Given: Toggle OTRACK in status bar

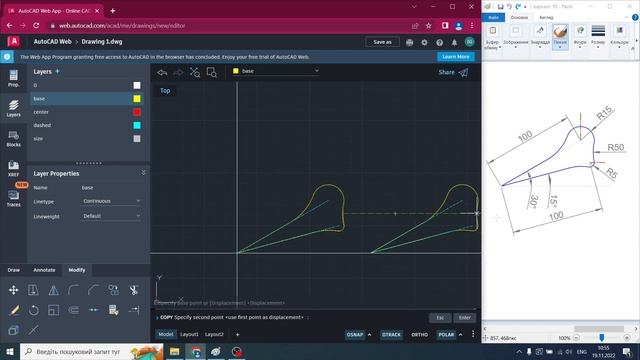Looking at the screenshot, I should (x=391, y=335).
